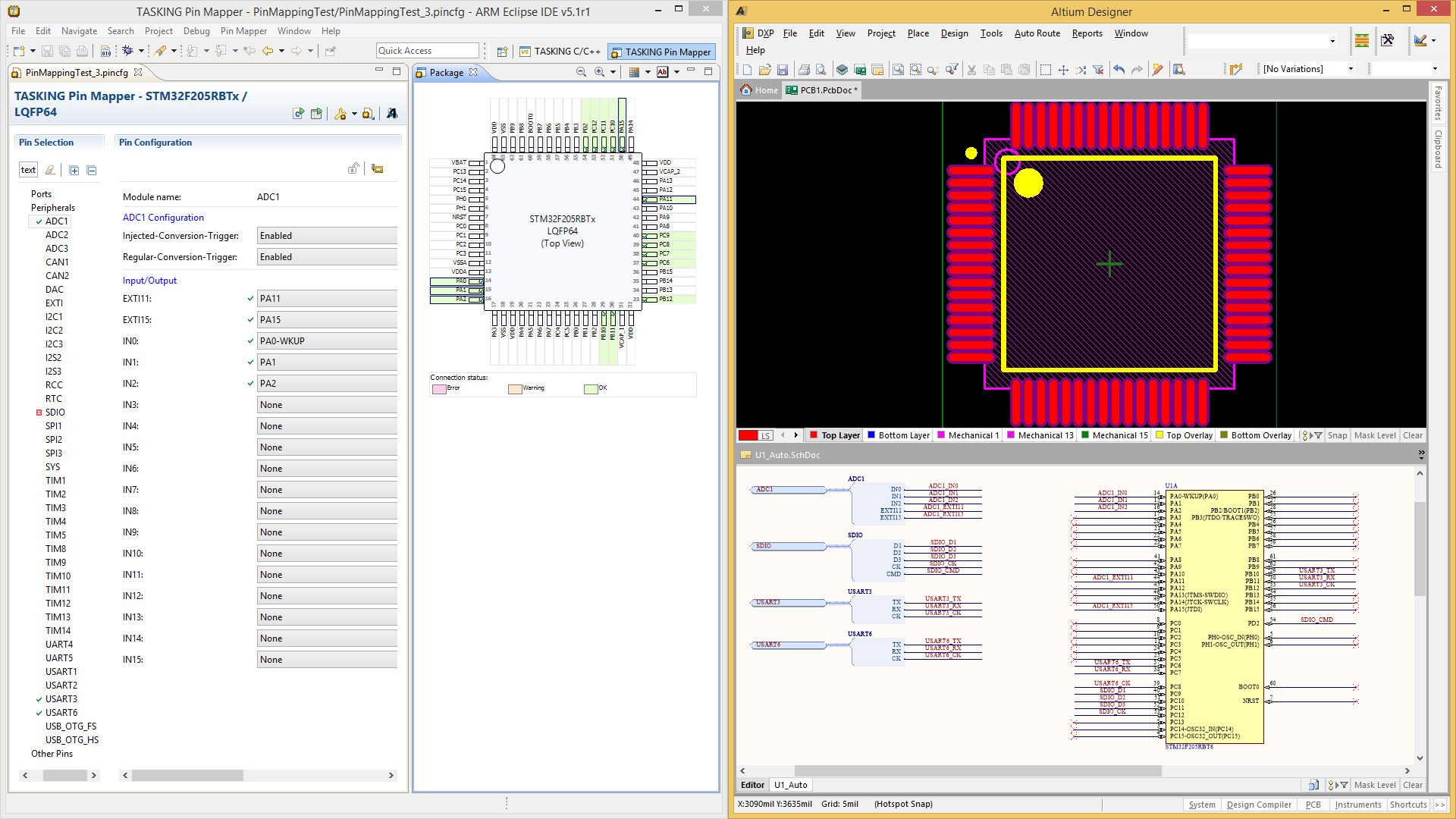The height and width of the screenshot is (819, 1456).
Task: Toggle the USART3 peripheral checkmark
Action: click(x=39, y=699)
